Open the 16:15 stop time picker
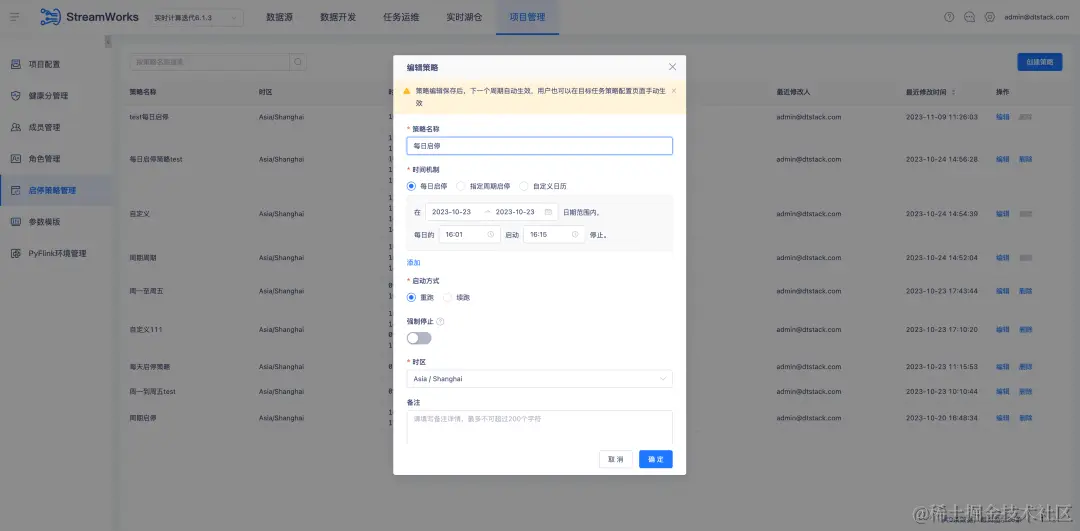Screen dimensions: 1080x531 [554, 235]
